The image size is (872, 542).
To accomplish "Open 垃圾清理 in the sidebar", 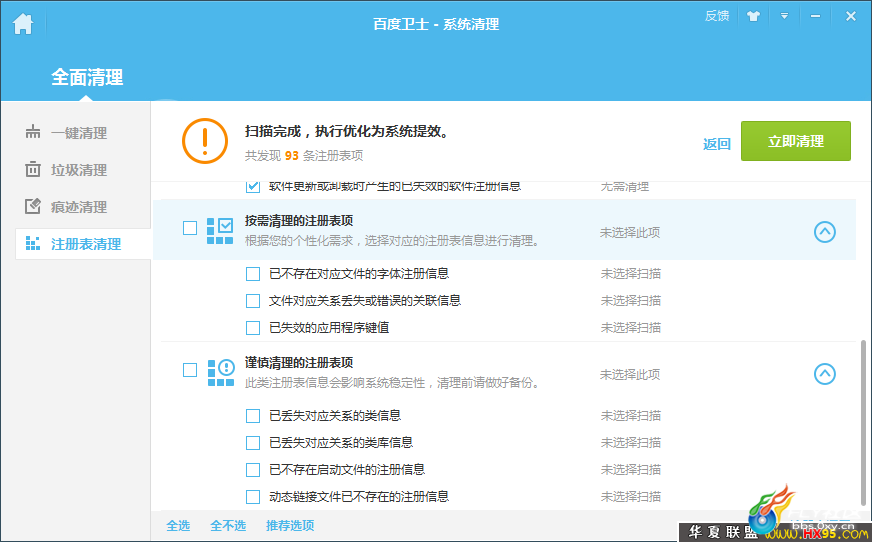I will (x=78, y=170).
